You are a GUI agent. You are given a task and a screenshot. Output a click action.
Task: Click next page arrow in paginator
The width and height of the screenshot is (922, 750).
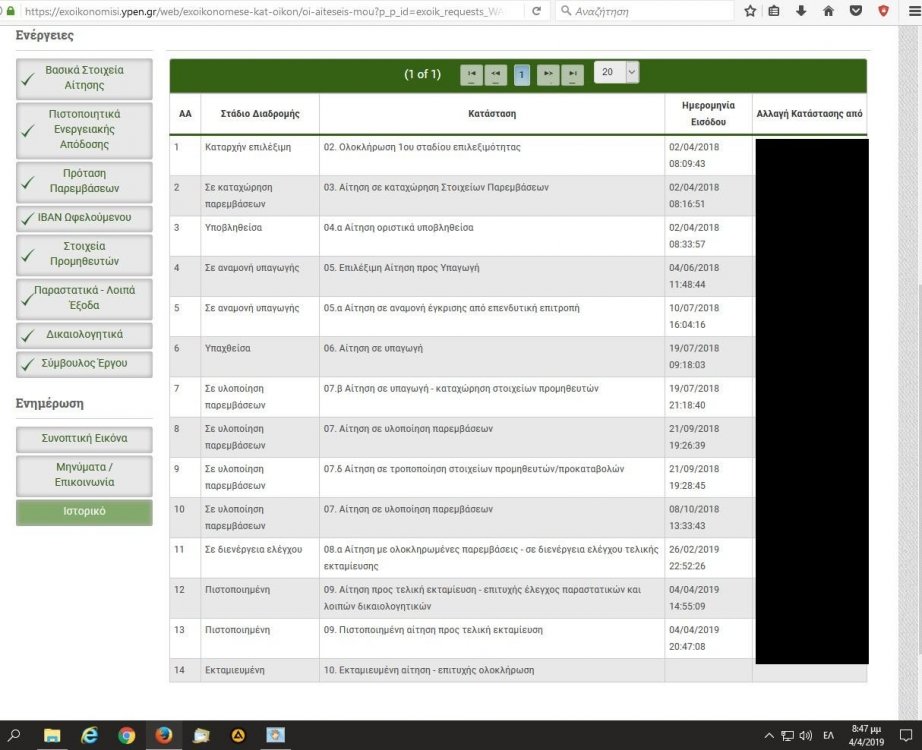pyautogui.click(x=547, y=74)
